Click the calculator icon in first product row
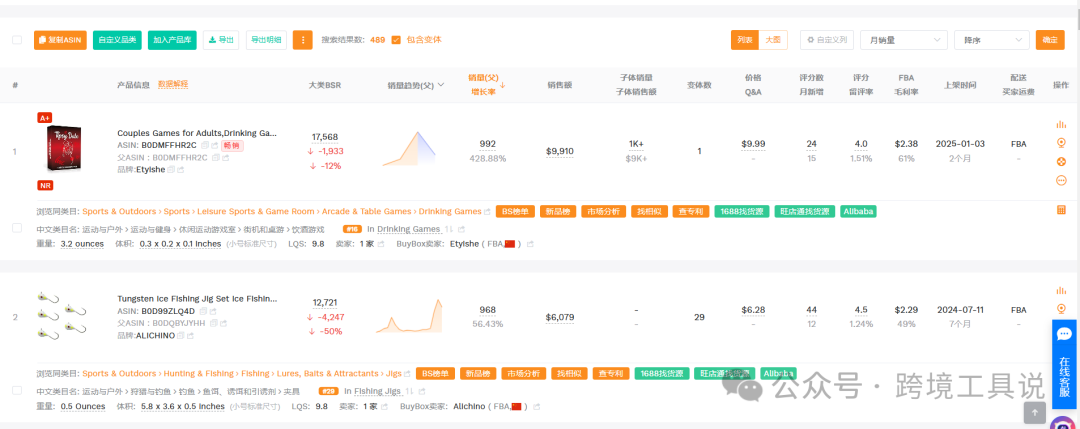The height and width of the screenshot is (429, 1080). coord(1061,210)
